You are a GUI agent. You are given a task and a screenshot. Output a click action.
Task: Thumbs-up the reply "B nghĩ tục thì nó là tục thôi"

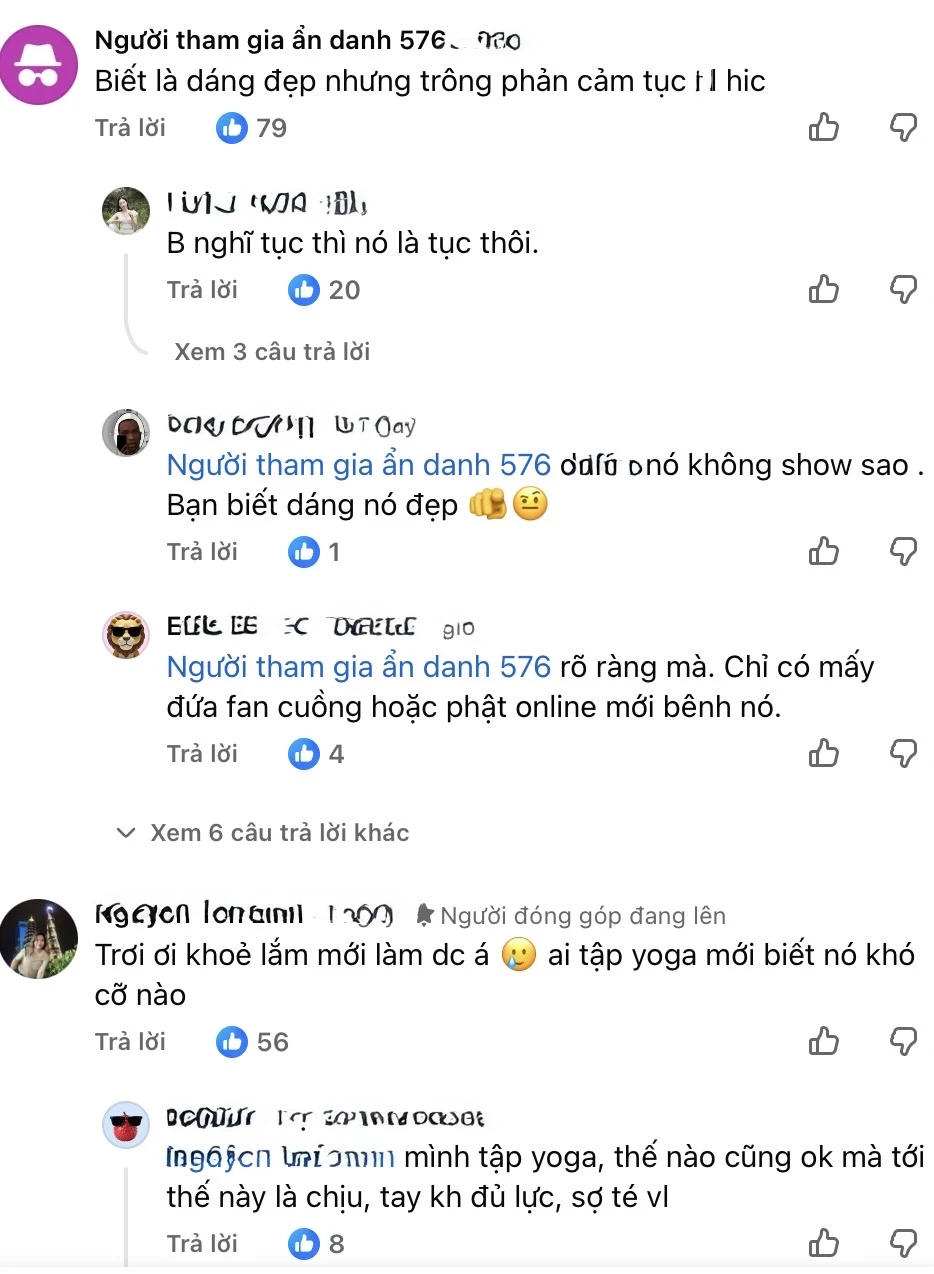click(x=823, y=290)
